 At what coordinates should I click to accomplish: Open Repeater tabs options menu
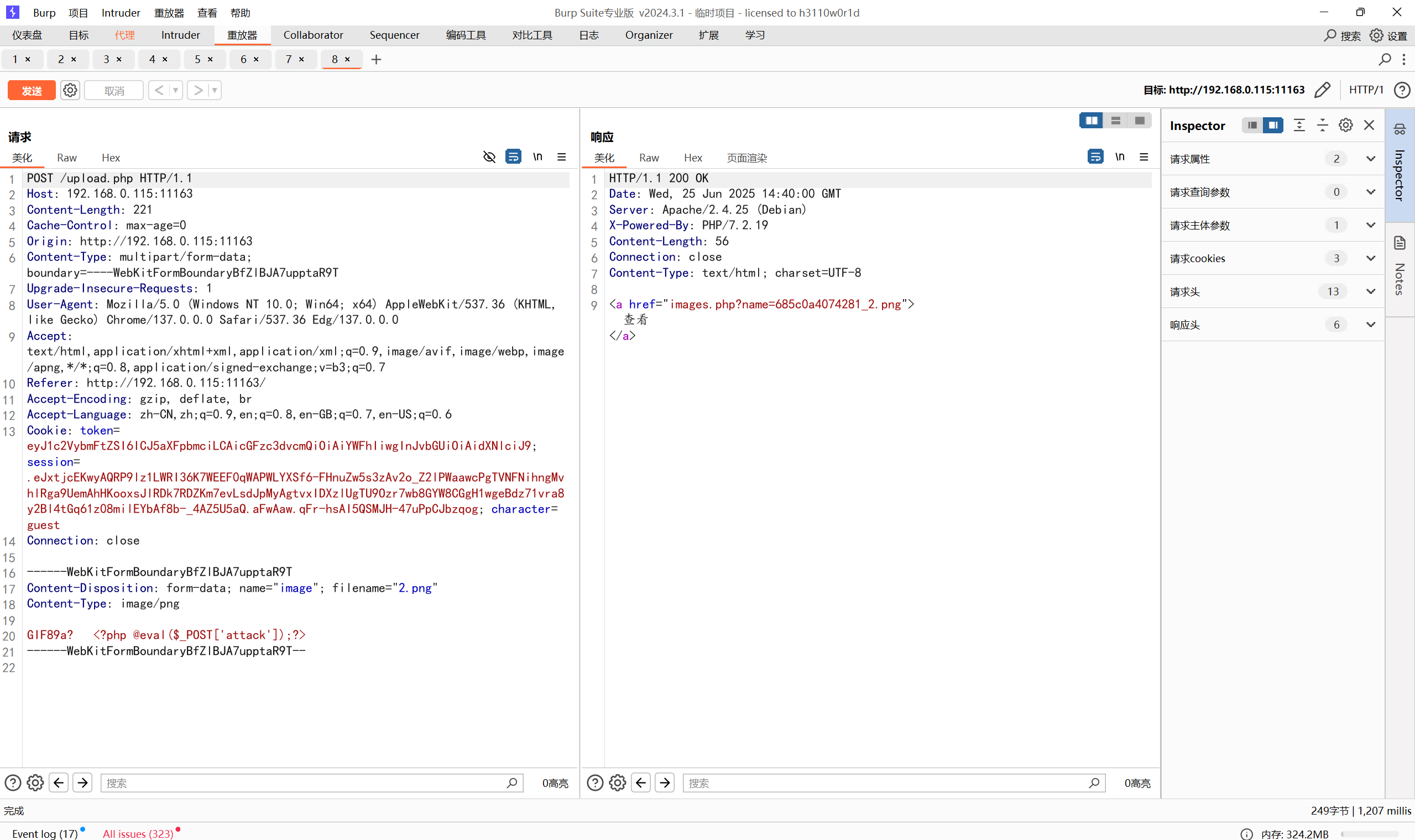pyautogui.click(x=1404, y=59)
